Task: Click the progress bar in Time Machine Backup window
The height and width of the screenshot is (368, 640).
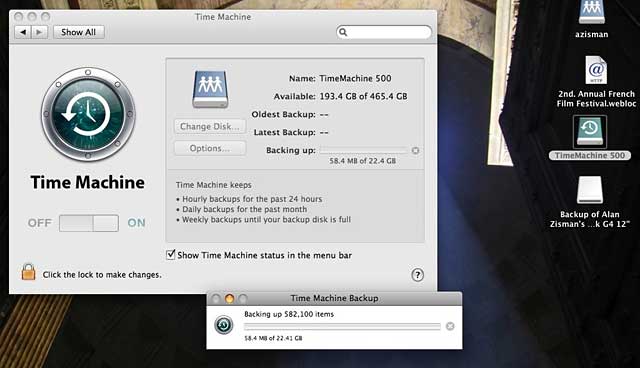Action: (342, 326)
